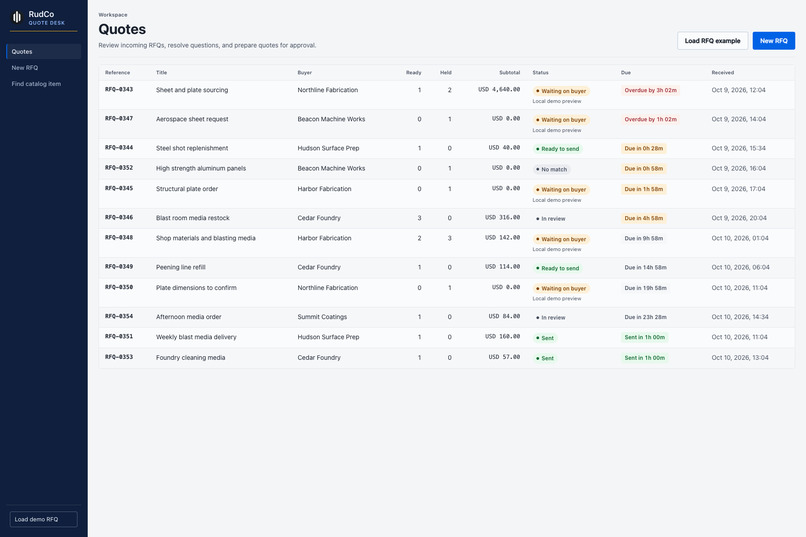The height and width of the screenshot is (537, 806).
Task: Select High strength aluminum panels title
Action: (201, 169)
